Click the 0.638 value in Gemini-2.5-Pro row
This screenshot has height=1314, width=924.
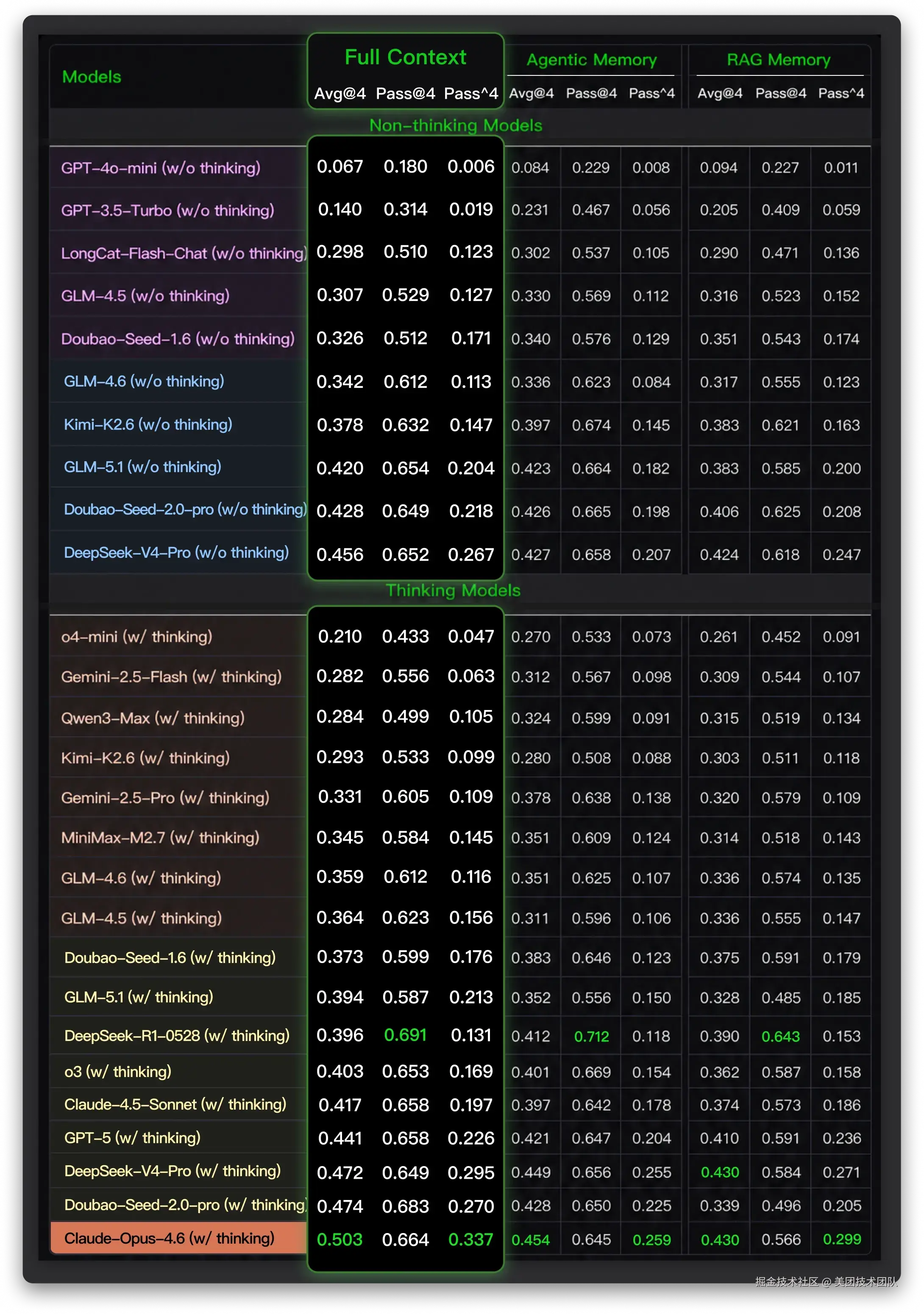[x=591, y=797]
